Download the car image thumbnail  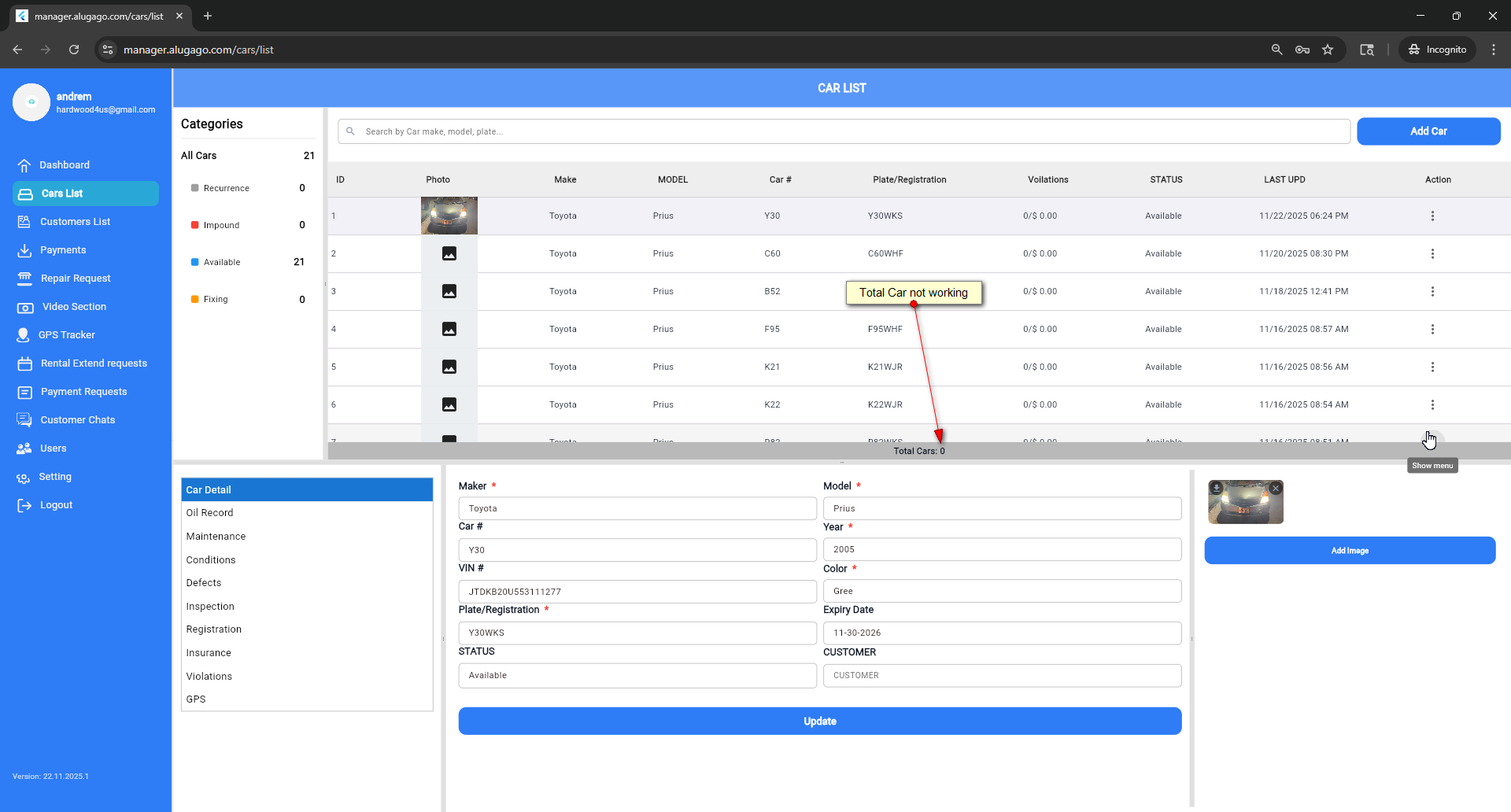click(1216, 488)
